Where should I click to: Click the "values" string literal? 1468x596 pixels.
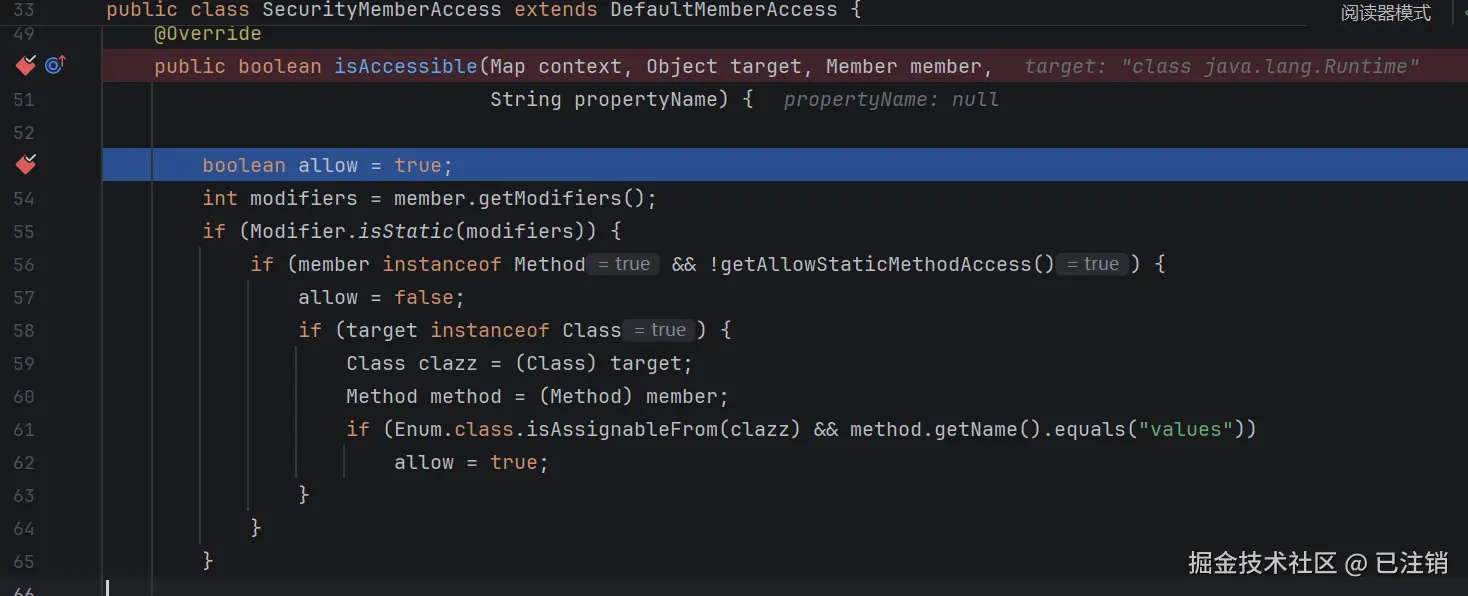(1187, 429)
